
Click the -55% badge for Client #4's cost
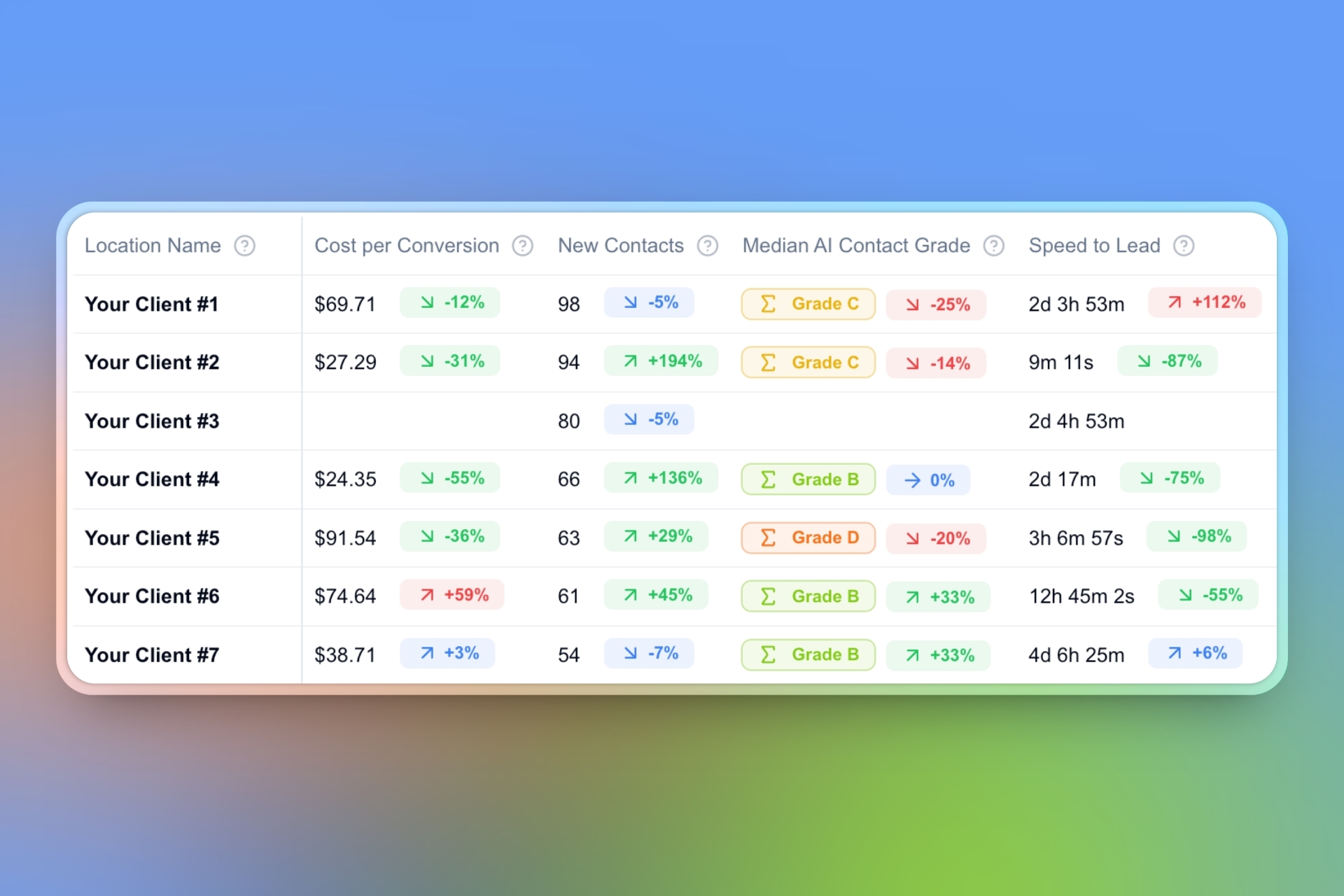(x=450, y=477)
